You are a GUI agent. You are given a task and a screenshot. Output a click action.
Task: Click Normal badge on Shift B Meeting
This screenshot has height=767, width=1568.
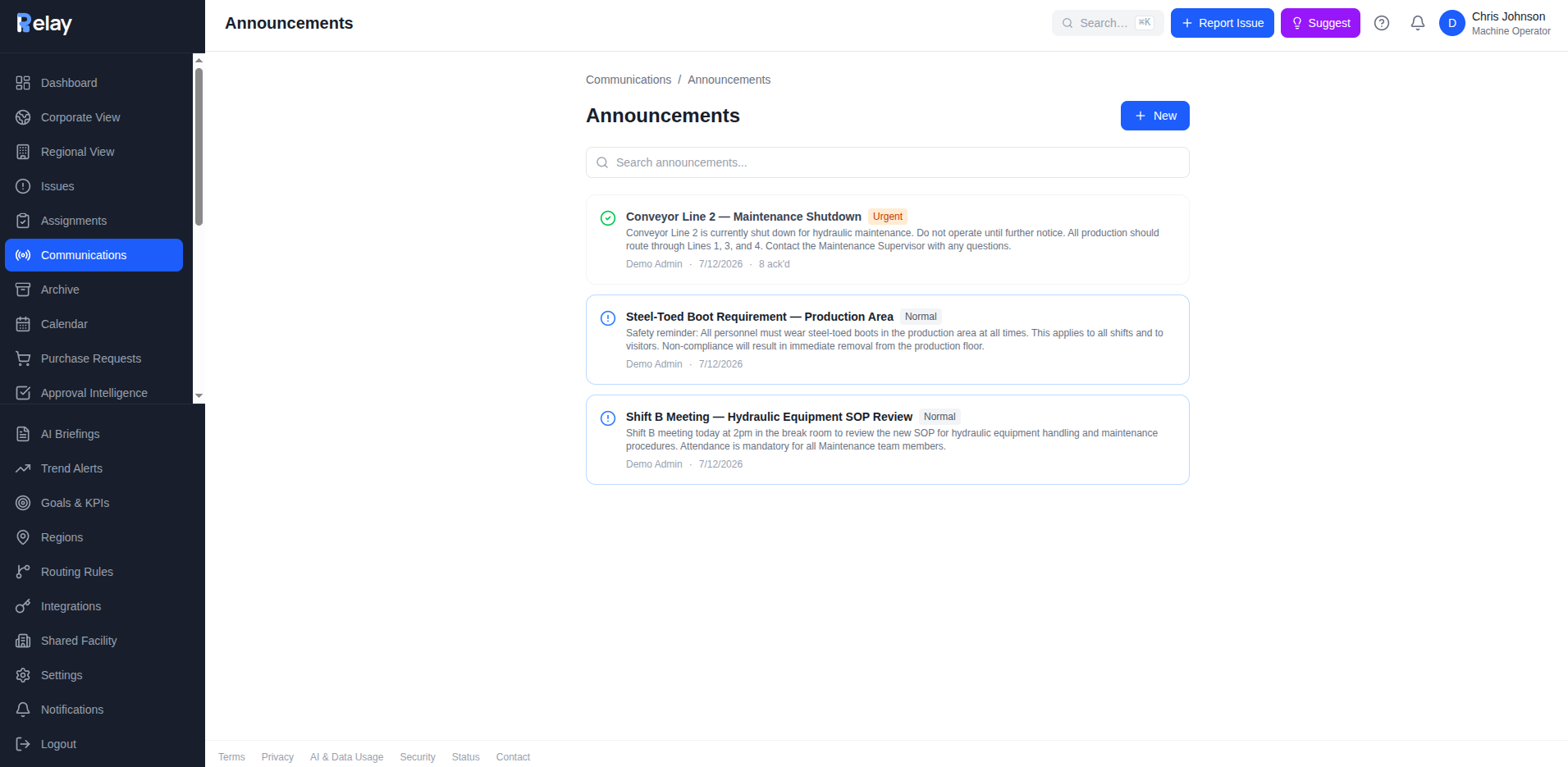pos(939,417)
